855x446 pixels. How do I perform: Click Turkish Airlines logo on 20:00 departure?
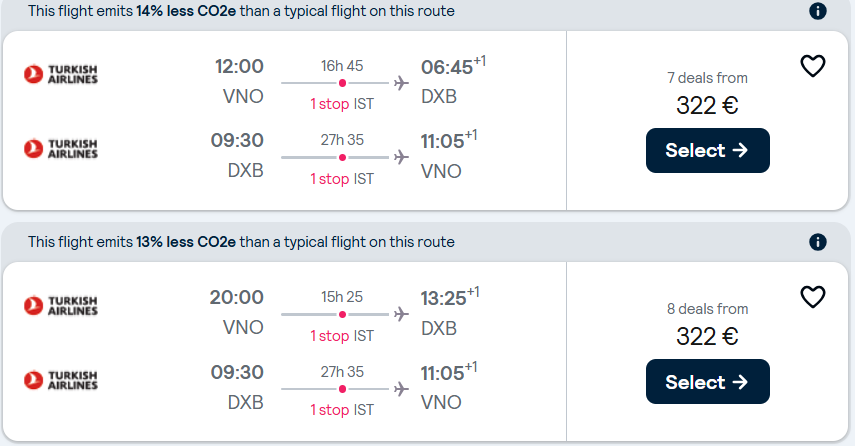point(61,305)
